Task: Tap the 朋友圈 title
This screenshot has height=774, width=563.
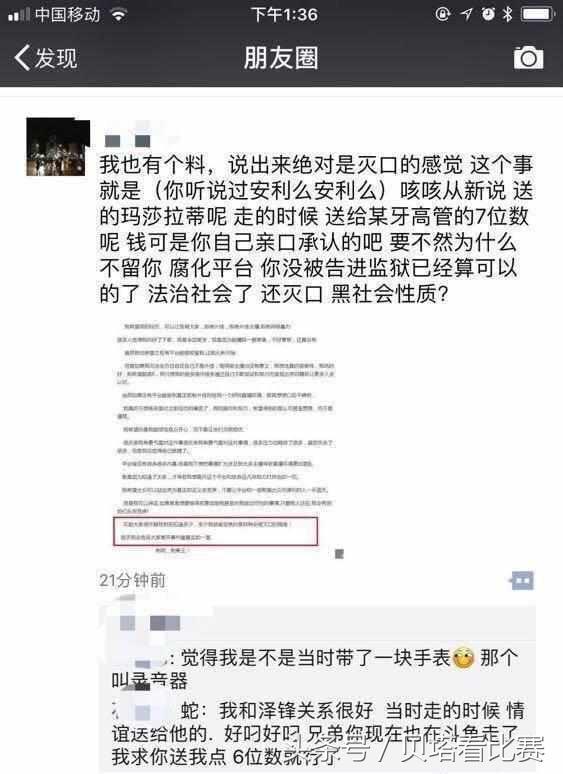Action: [x=281, y=58]
